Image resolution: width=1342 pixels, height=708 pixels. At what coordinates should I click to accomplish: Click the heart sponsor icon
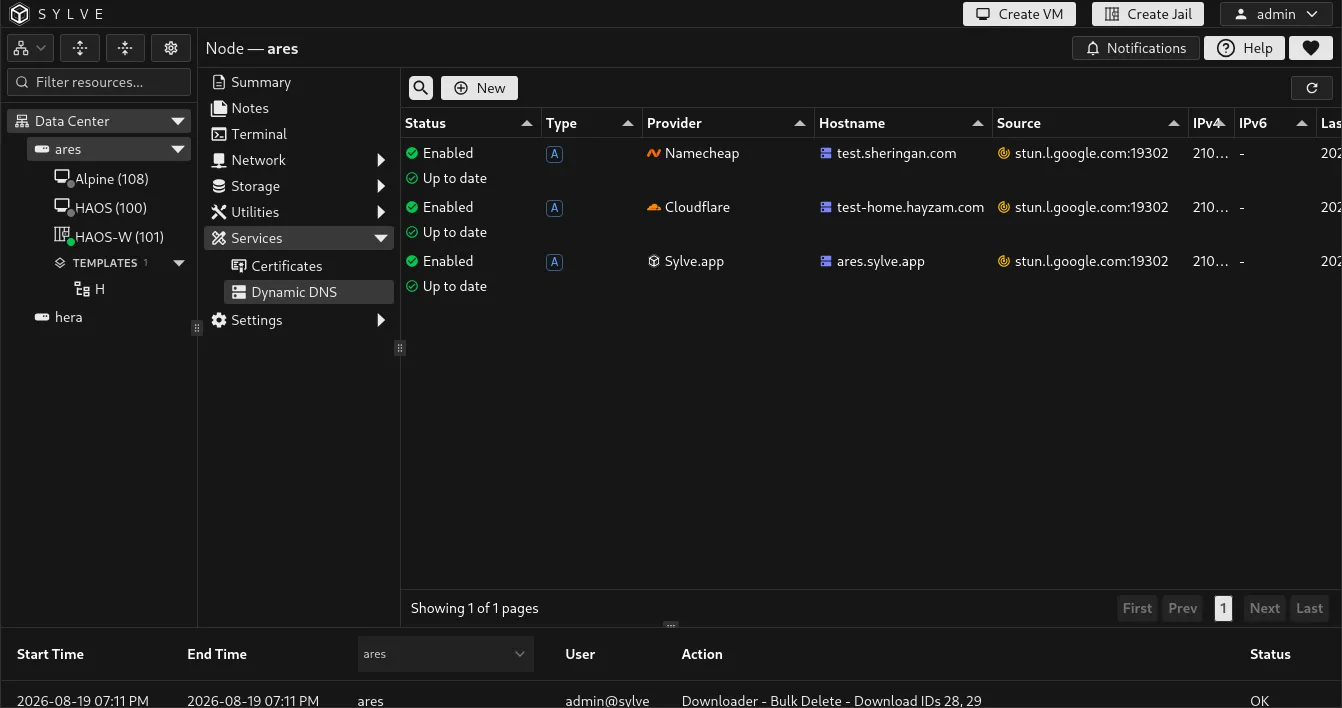1310,48
